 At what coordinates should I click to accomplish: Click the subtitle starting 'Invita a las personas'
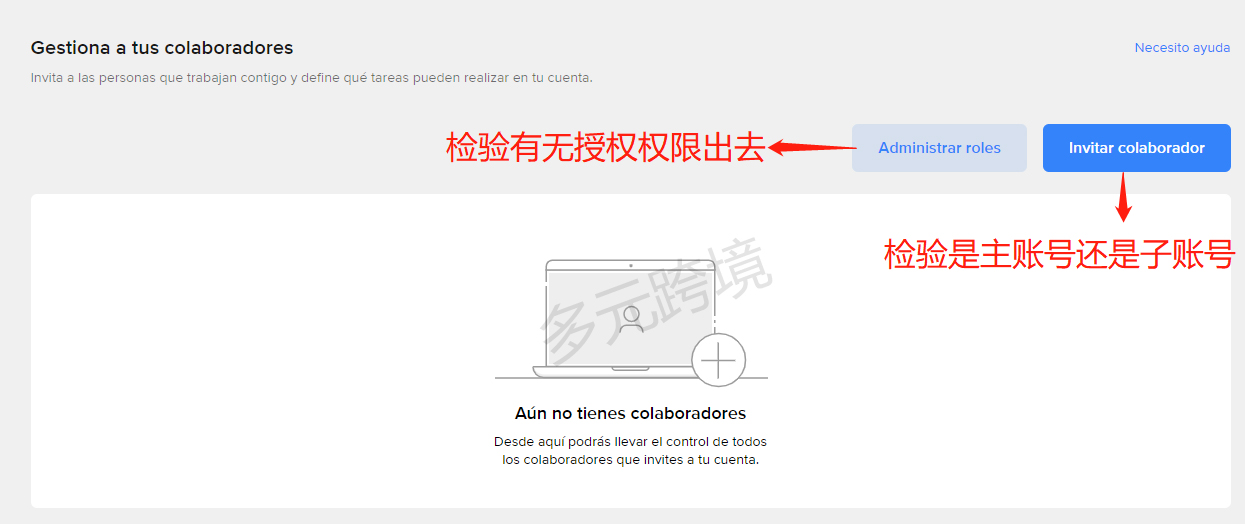(311, 77)
